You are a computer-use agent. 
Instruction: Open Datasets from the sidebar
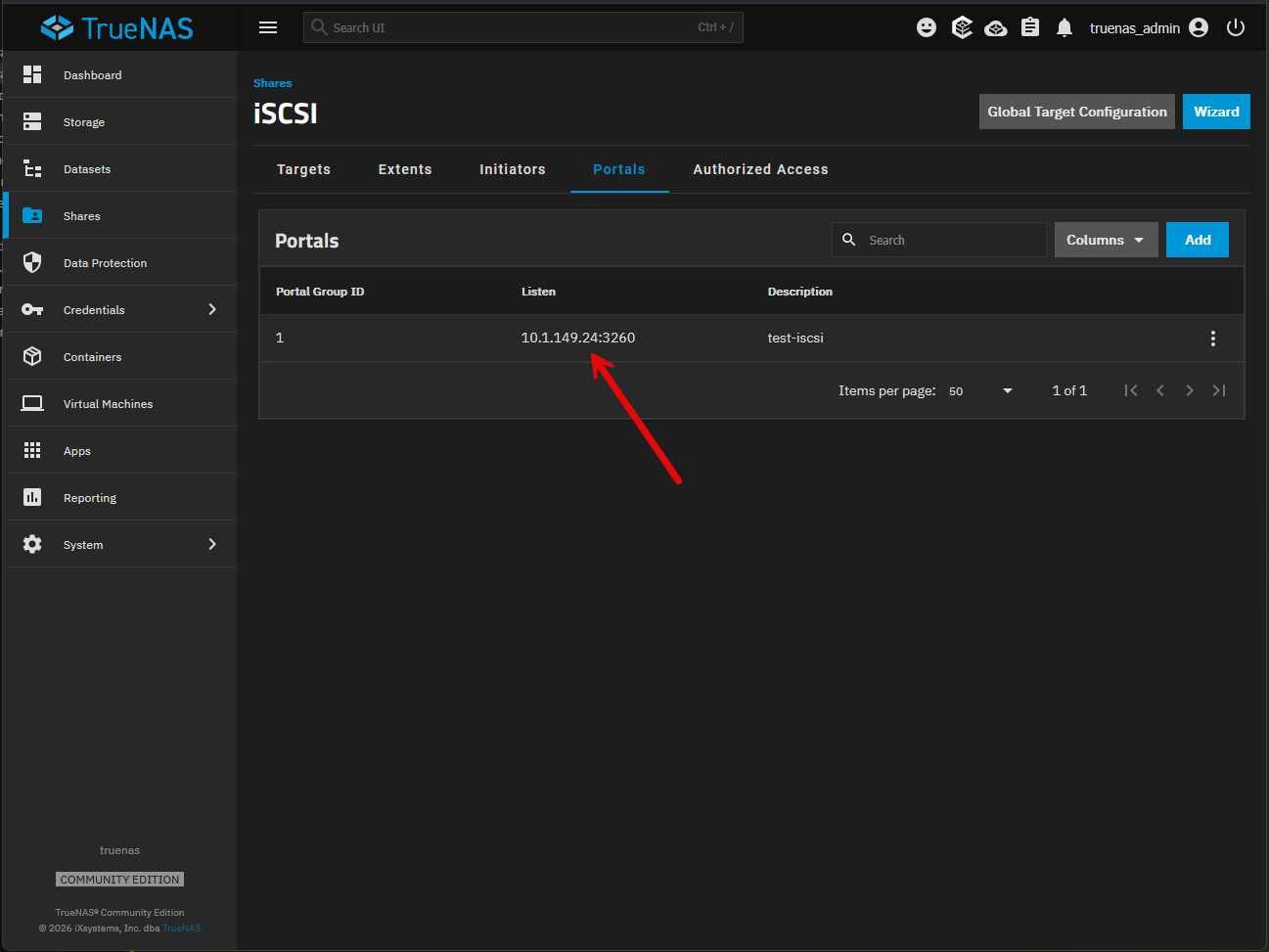120,168
